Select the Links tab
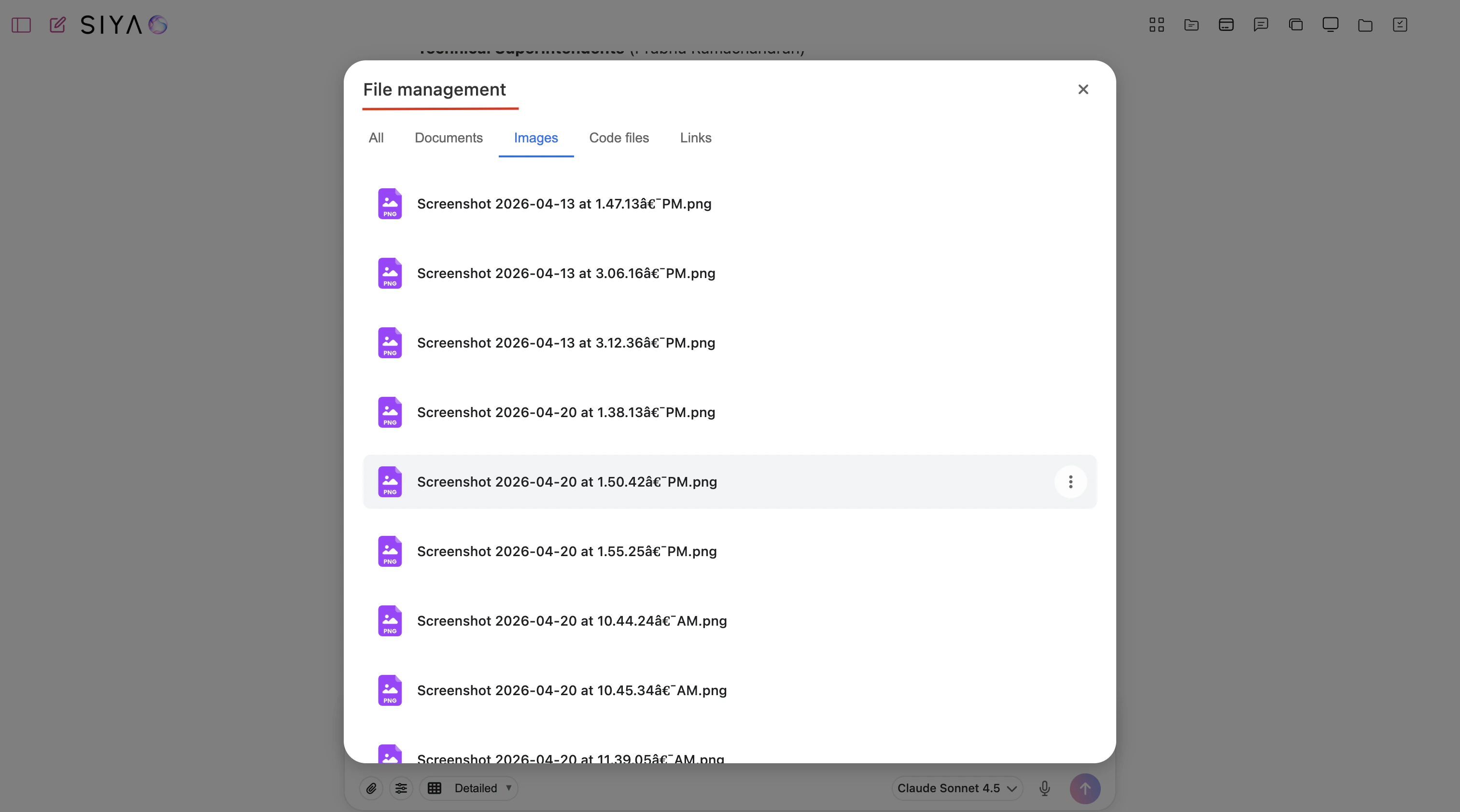Image resolution: width=1460 pixels, height=812 pixels. tap(695, 138)
